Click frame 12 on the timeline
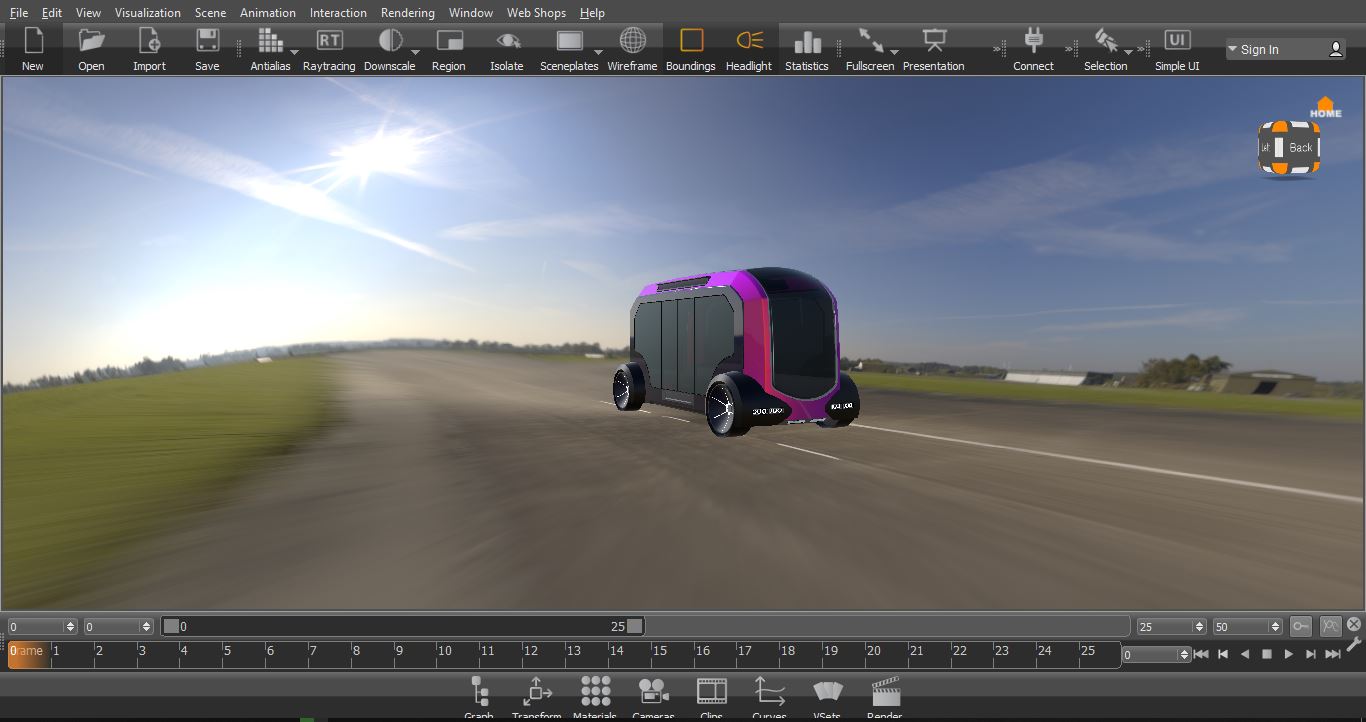 click(531, 653)
